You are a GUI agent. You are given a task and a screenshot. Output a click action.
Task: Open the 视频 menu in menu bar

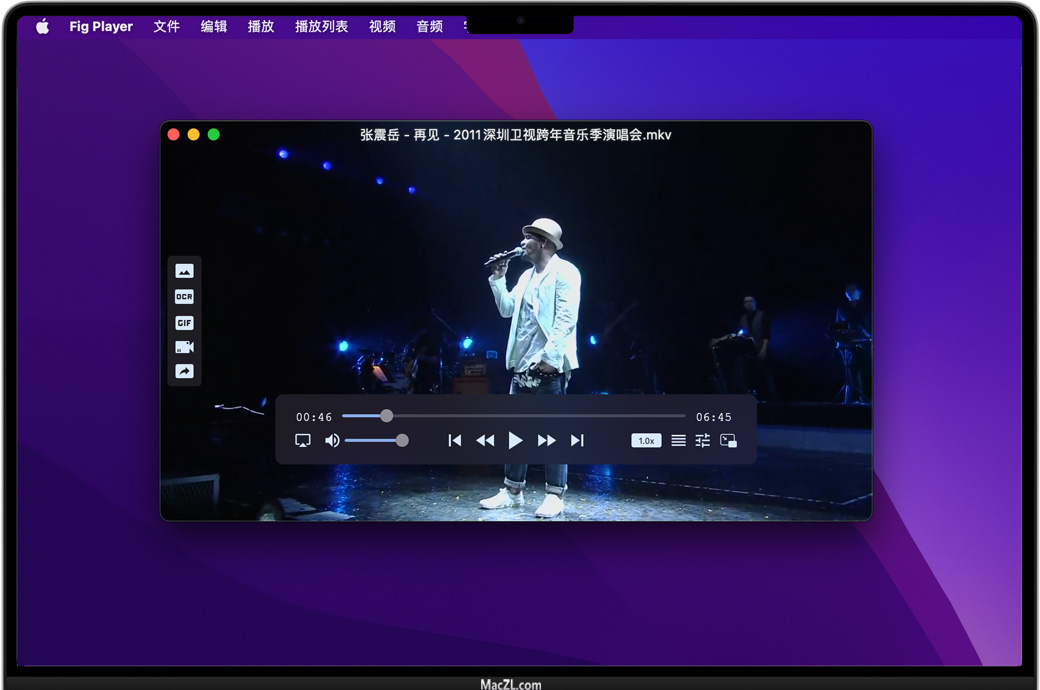pyautogui.click(x=382, y=27)
